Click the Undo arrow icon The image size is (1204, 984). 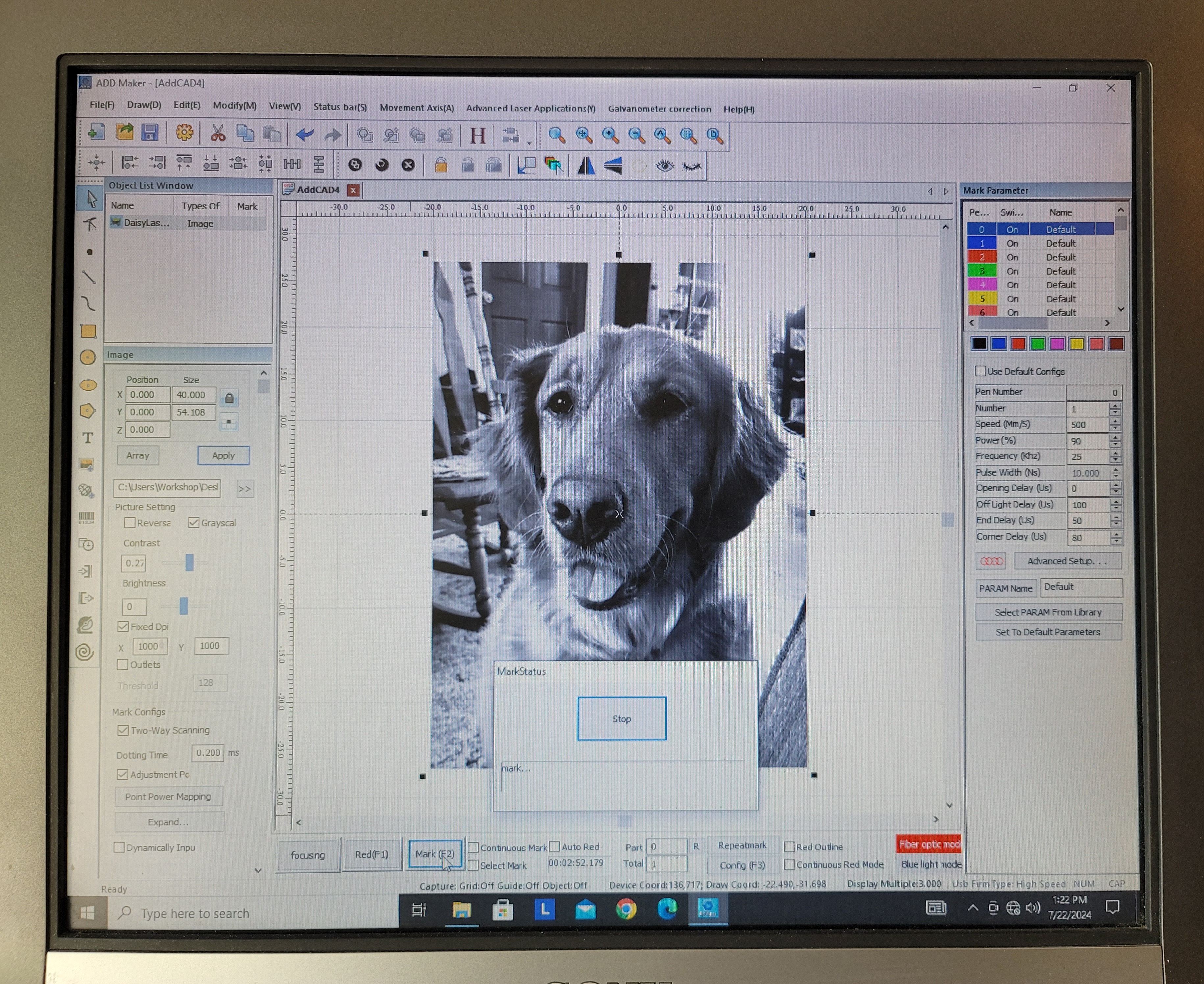click(x=305, y=135)
